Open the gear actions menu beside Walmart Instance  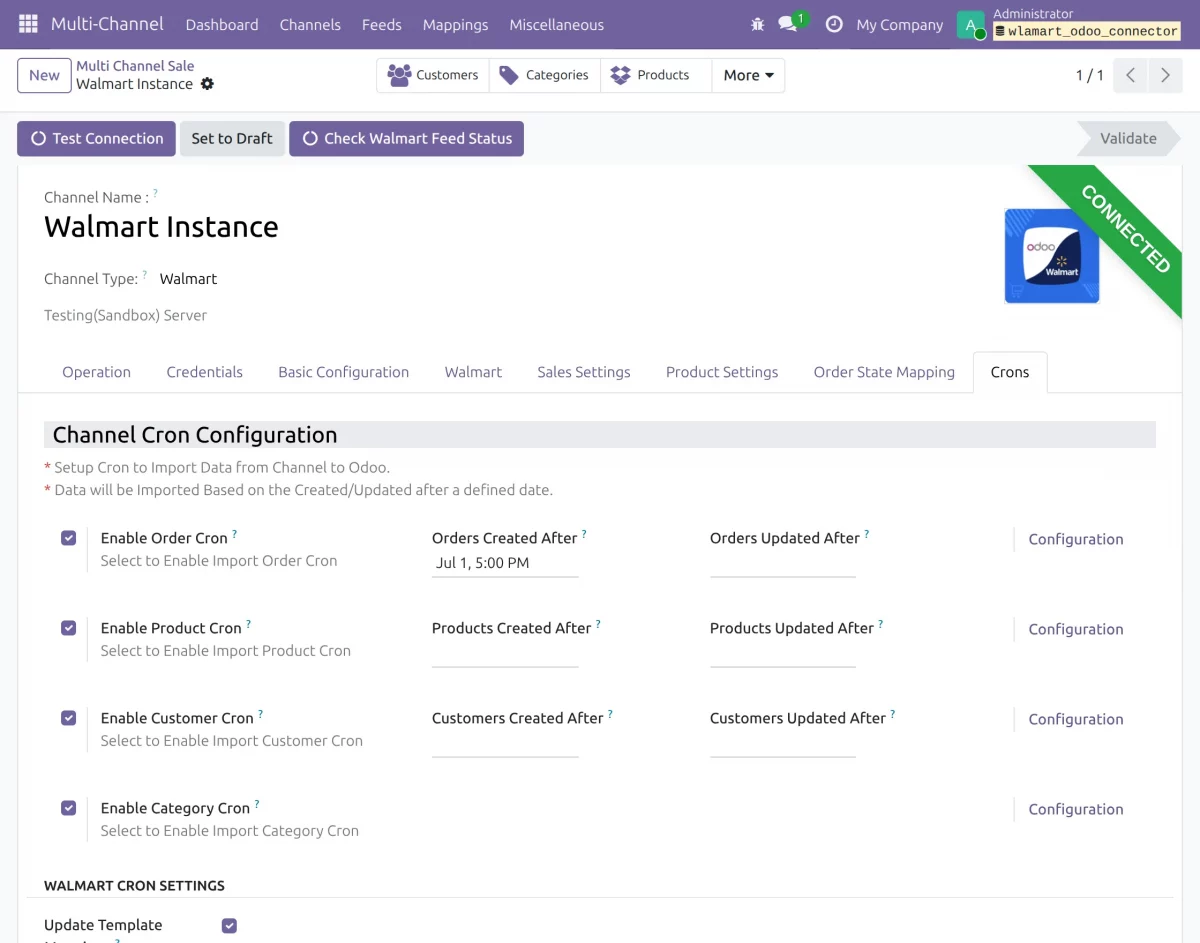tap(207, 84)
